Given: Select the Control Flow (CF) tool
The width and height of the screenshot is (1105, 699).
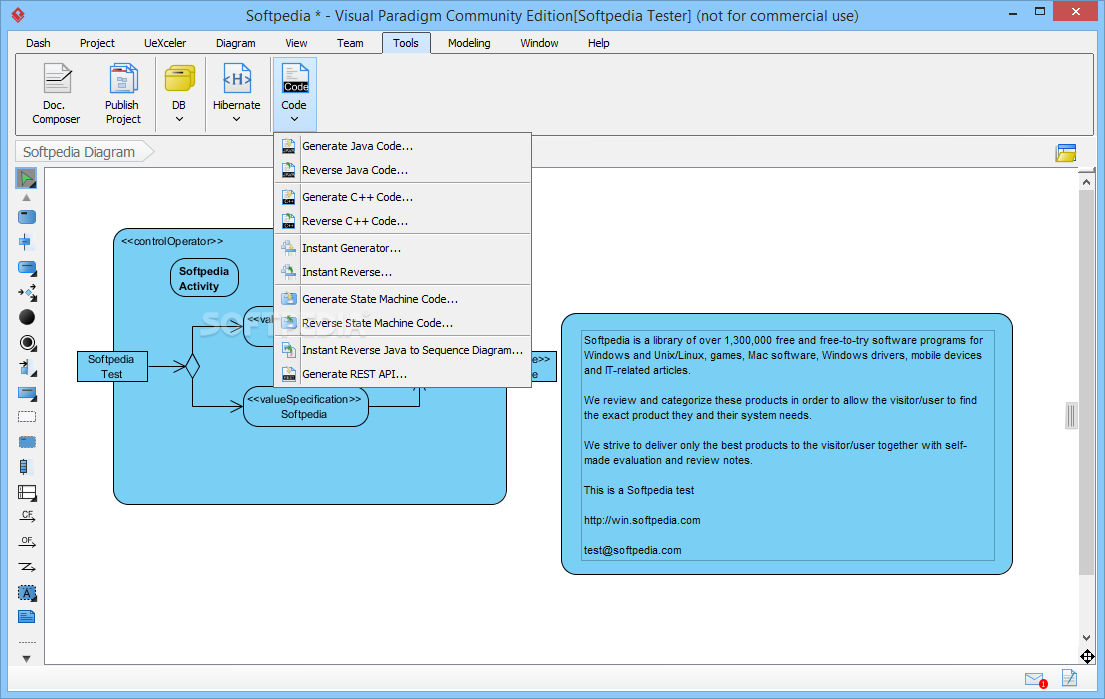Looking at the screenshot, I should coord(27,516).
